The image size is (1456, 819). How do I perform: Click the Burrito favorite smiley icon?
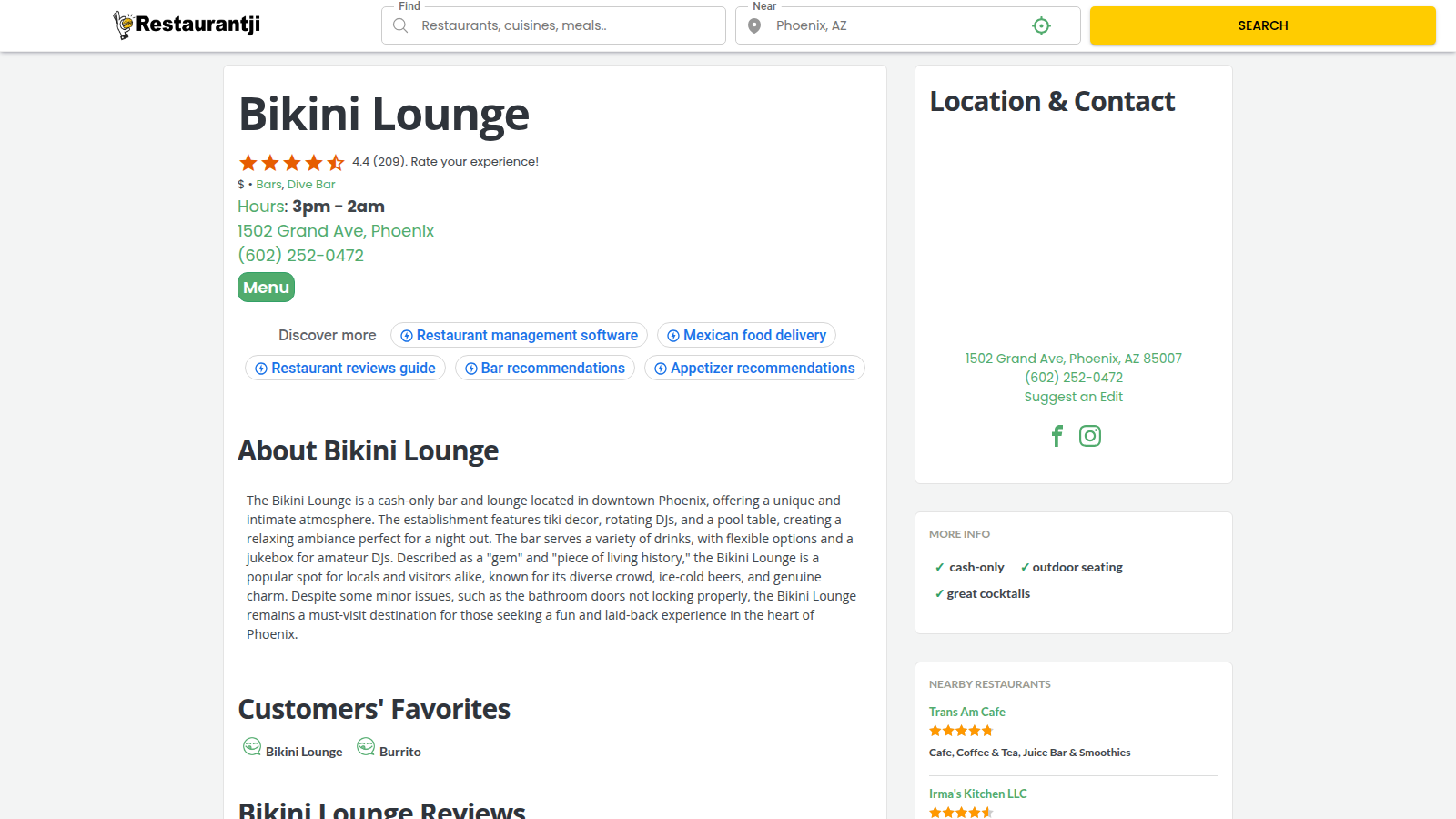[366, 747]
